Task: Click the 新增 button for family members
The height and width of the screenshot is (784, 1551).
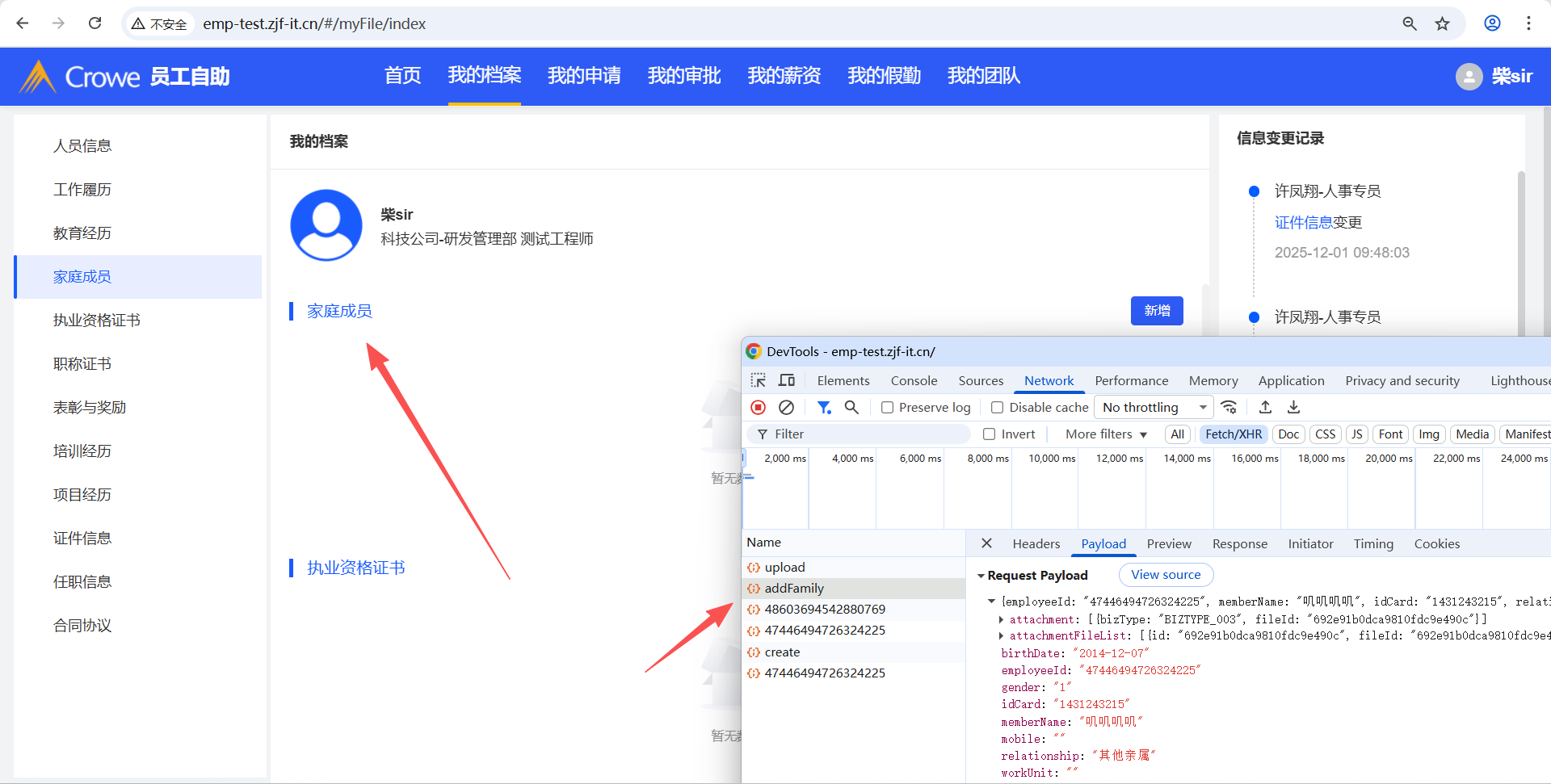Action: click(1156, 311)
